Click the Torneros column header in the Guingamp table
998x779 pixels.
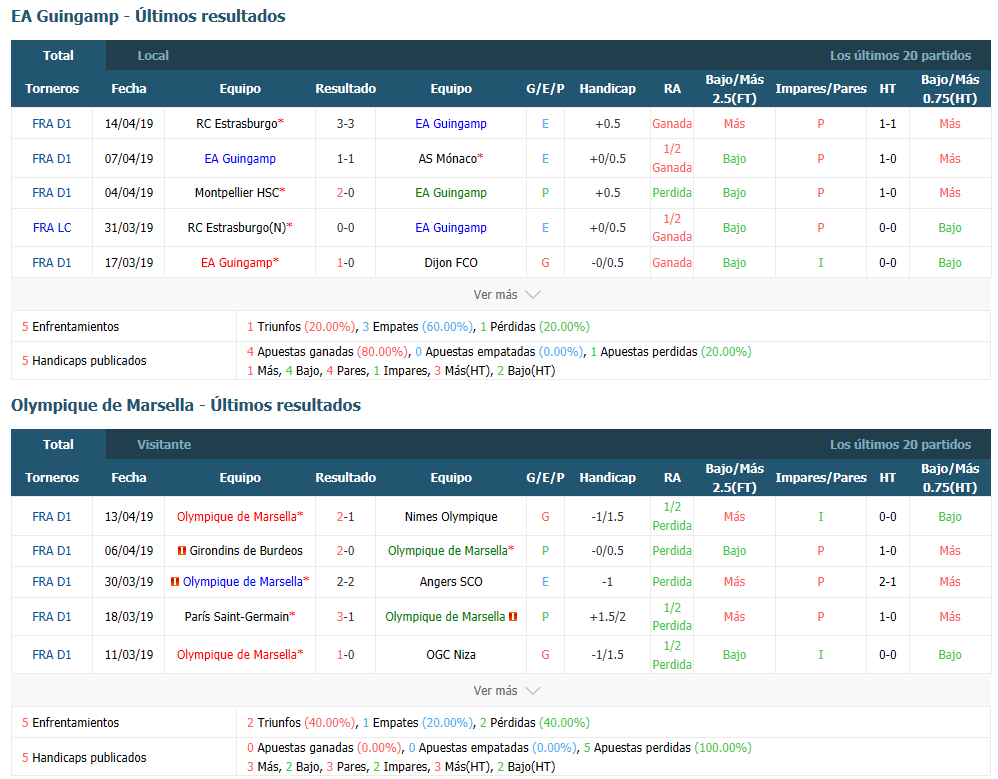click(52, 88)
